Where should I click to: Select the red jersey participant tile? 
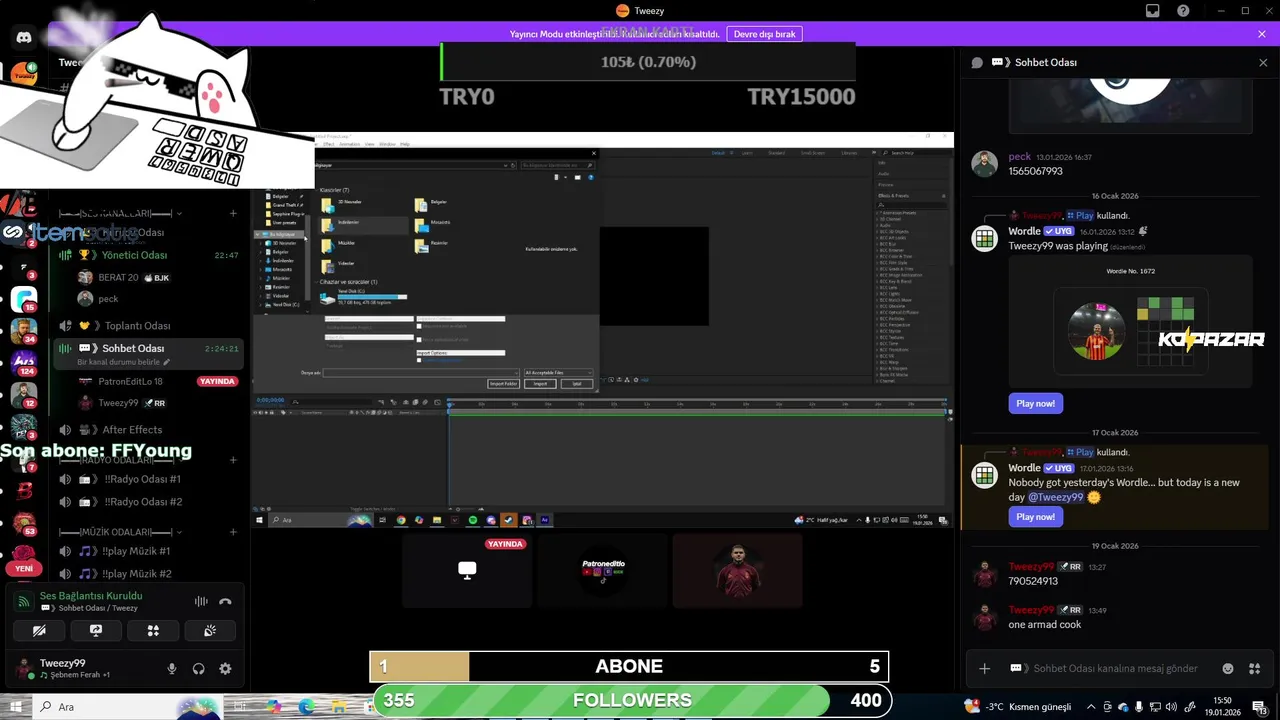tap(738, 570)
